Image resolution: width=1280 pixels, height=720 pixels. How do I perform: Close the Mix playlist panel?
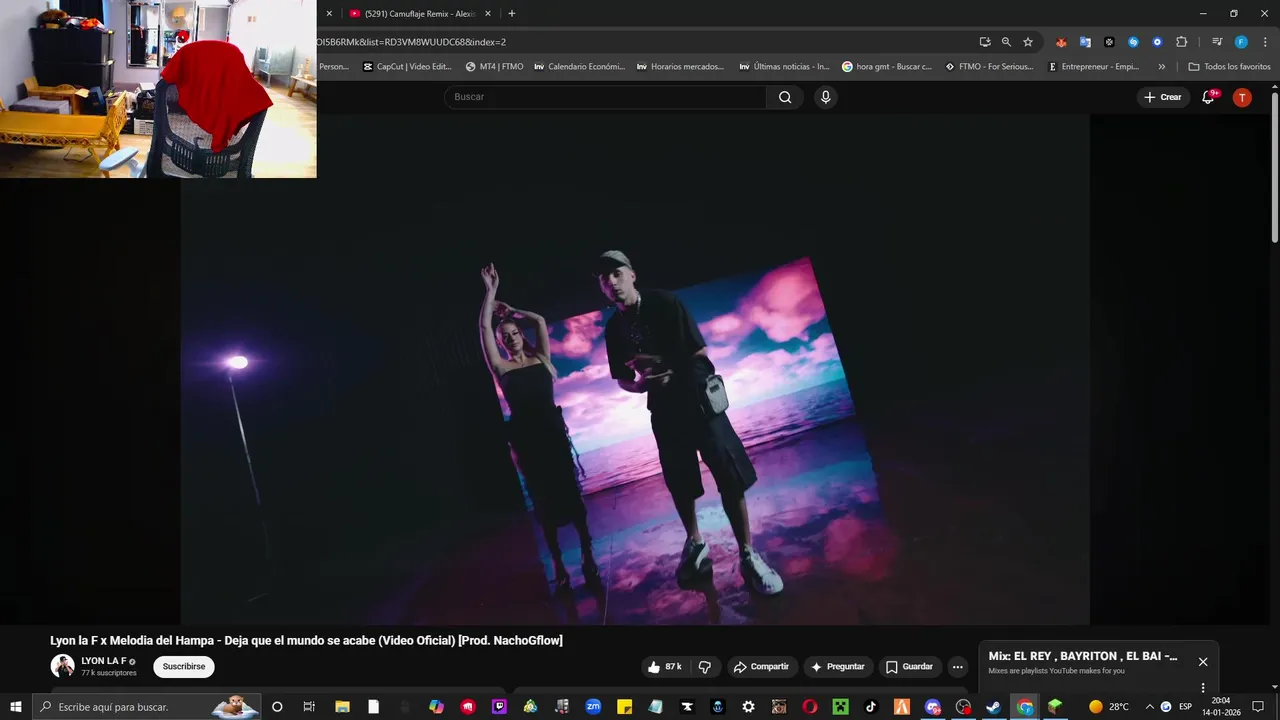(1203, 662)
